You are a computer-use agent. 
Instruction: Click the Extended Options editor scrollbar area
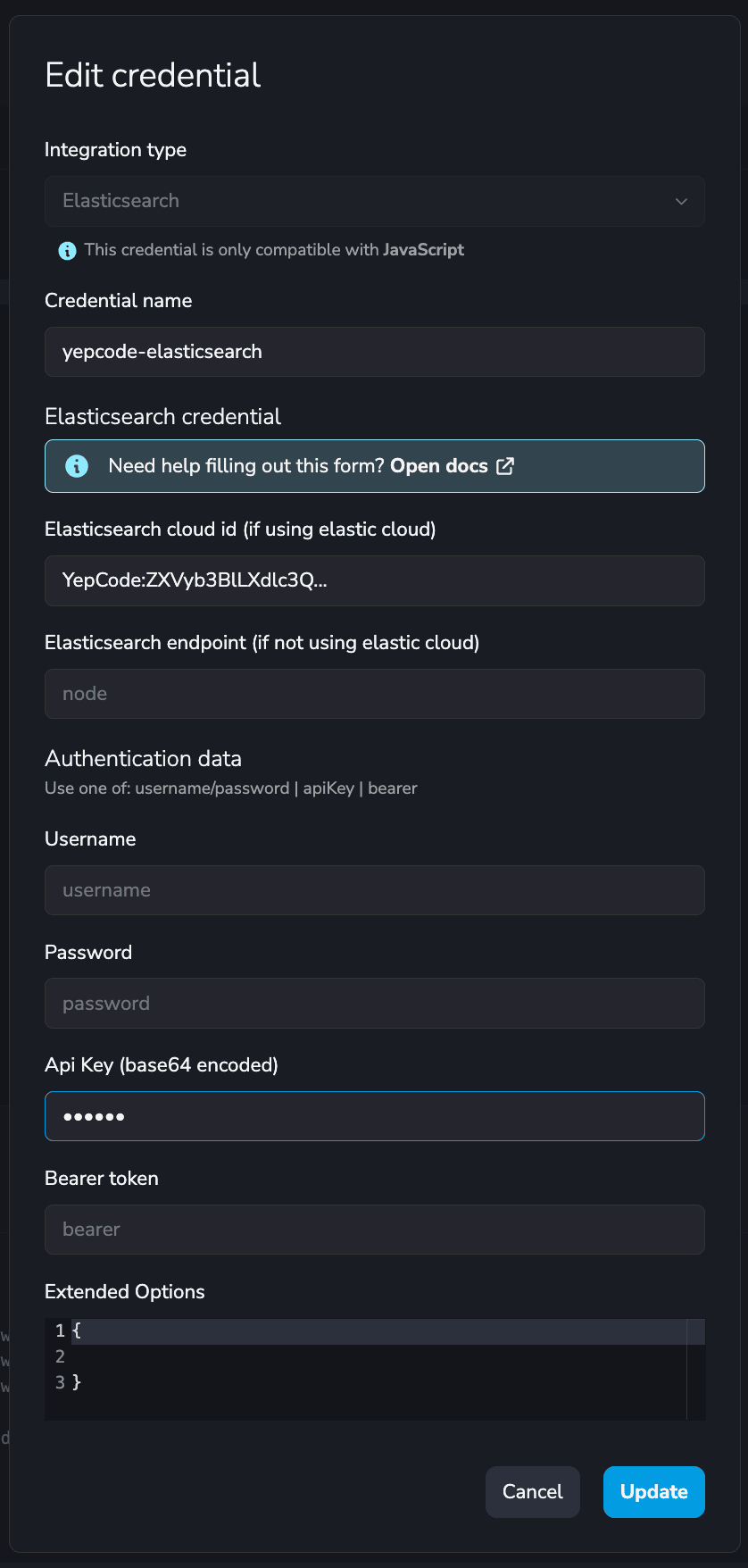click(x=696, y=1370)
